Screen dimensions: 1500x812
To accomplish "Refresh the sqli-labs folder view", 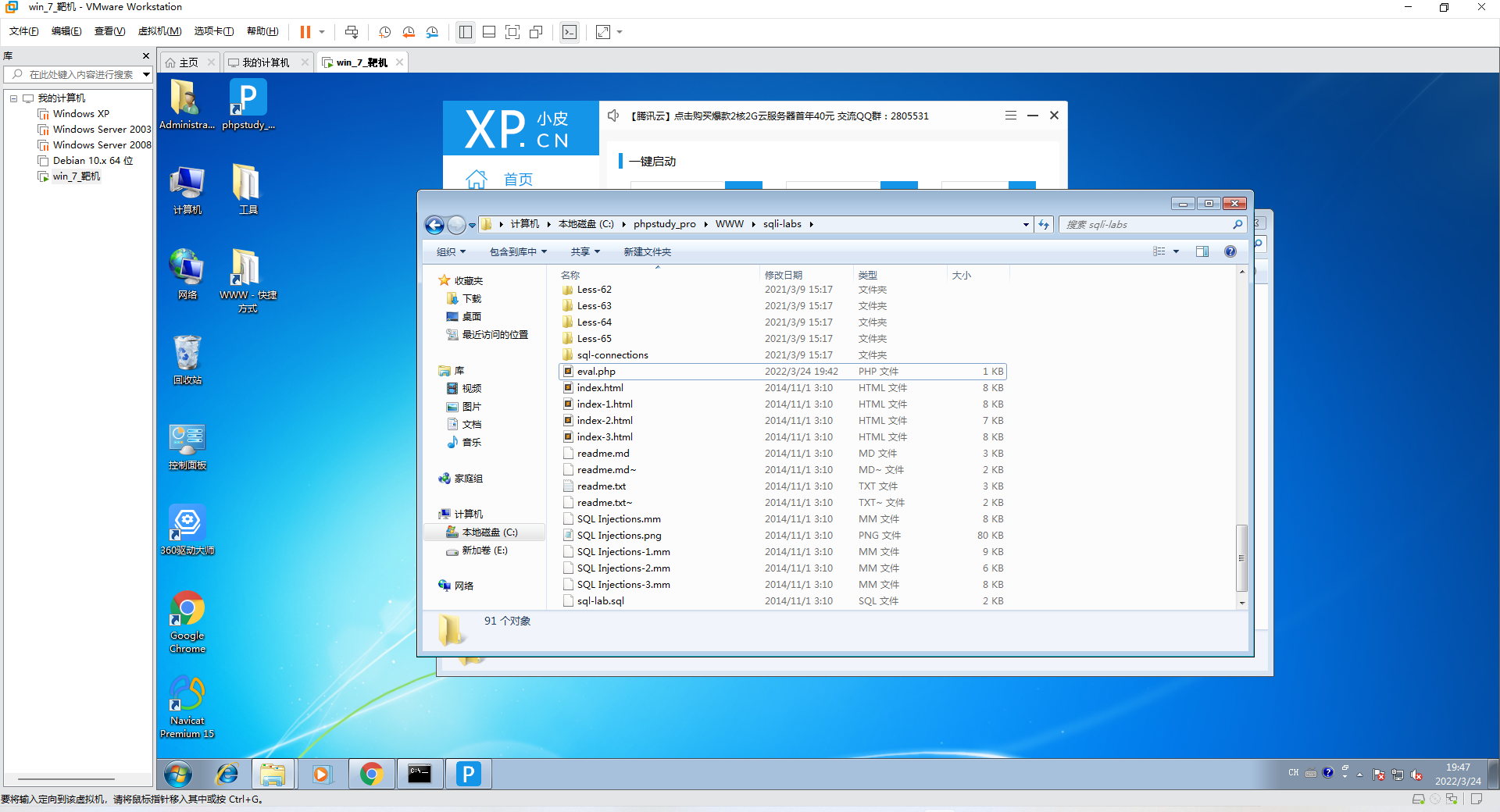I will click(x=1044, y=224).
